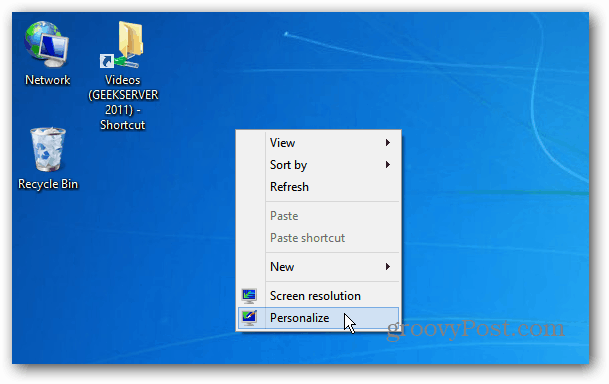Open the View submenu
The width and height of the screenshot is (609, 384).
click(x=318, y=143)
